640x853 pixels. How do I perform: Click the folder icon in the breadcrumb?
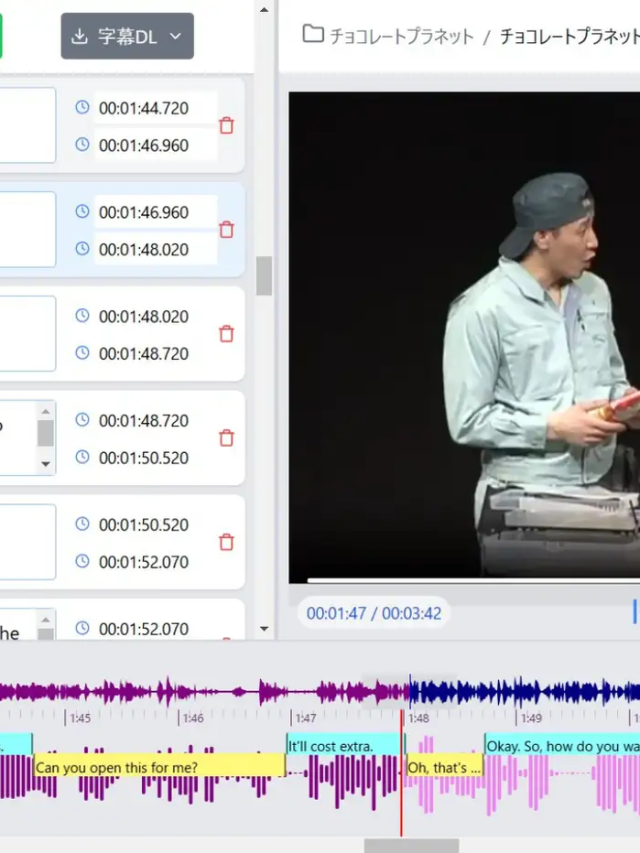click(313, 35)
